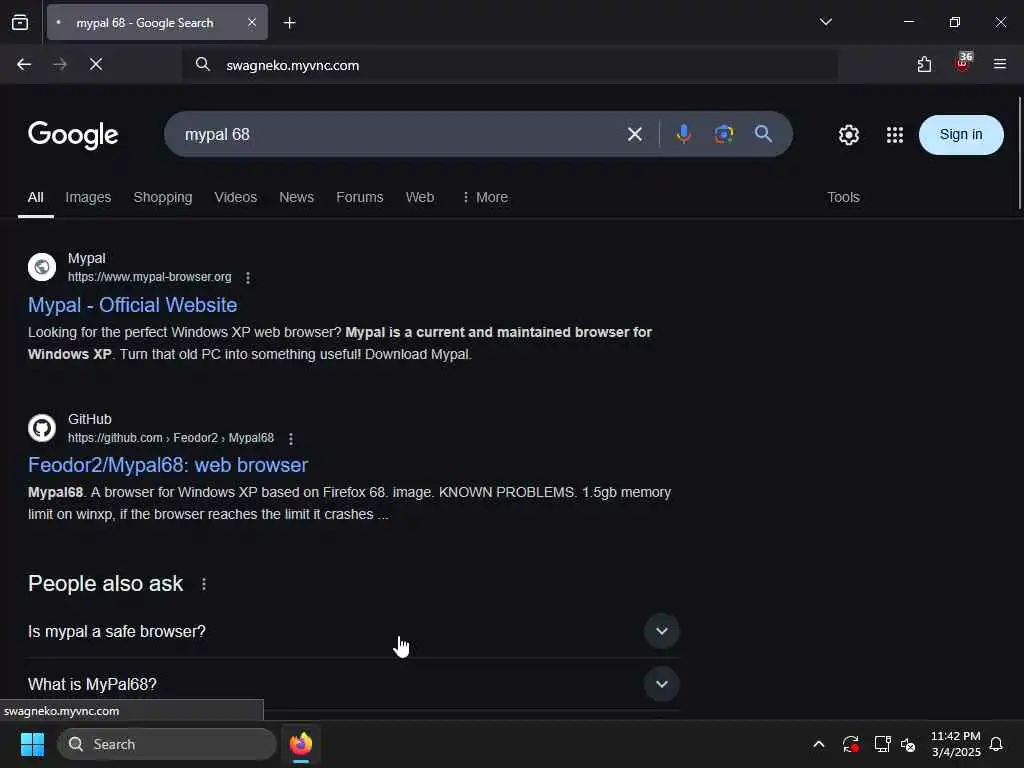Switch to Videos results

point(236,197)
